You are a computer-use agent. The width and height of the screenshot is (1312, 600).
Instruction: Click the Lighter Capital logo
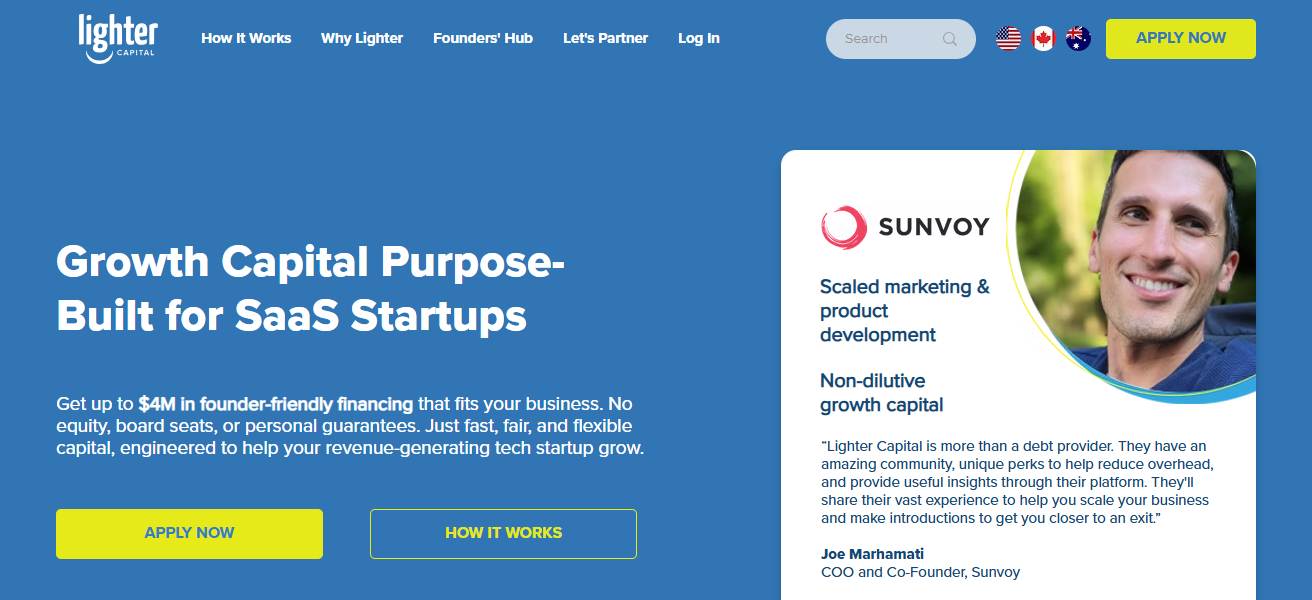click(118, 38)
